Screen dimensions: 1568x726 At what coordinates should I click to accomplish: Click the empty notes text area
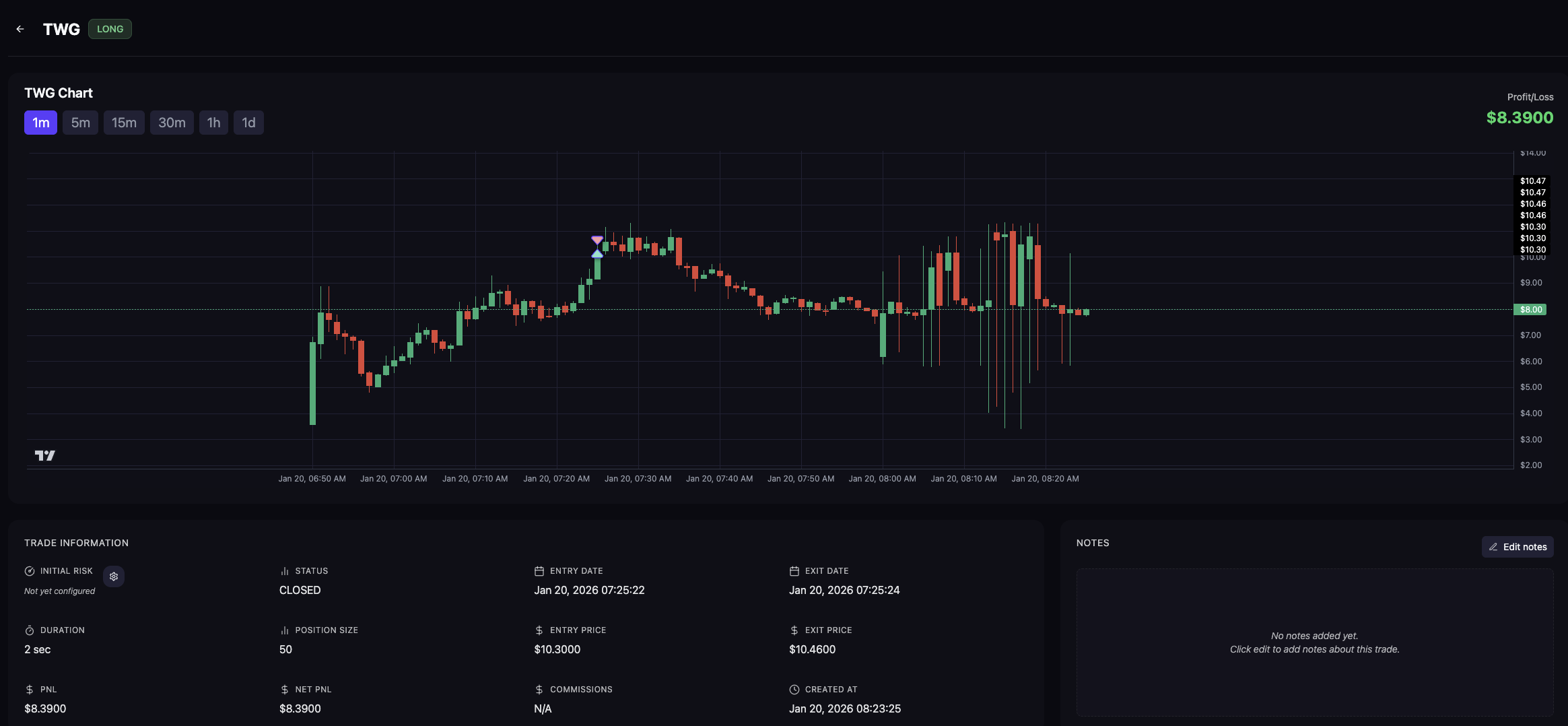tap(1314, 642)
